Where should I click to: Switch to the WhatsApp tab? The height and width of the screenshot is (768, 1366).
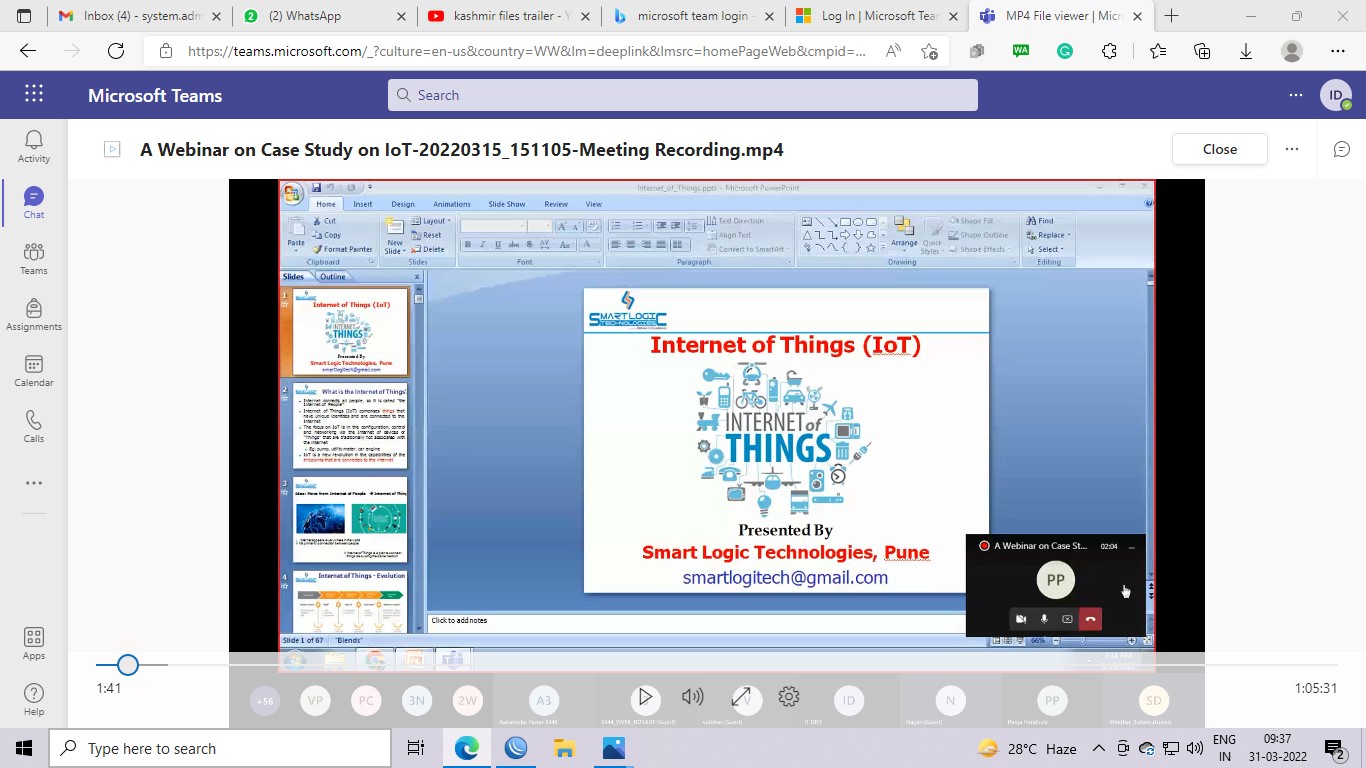pyautogui.click(x=323, y=16)
